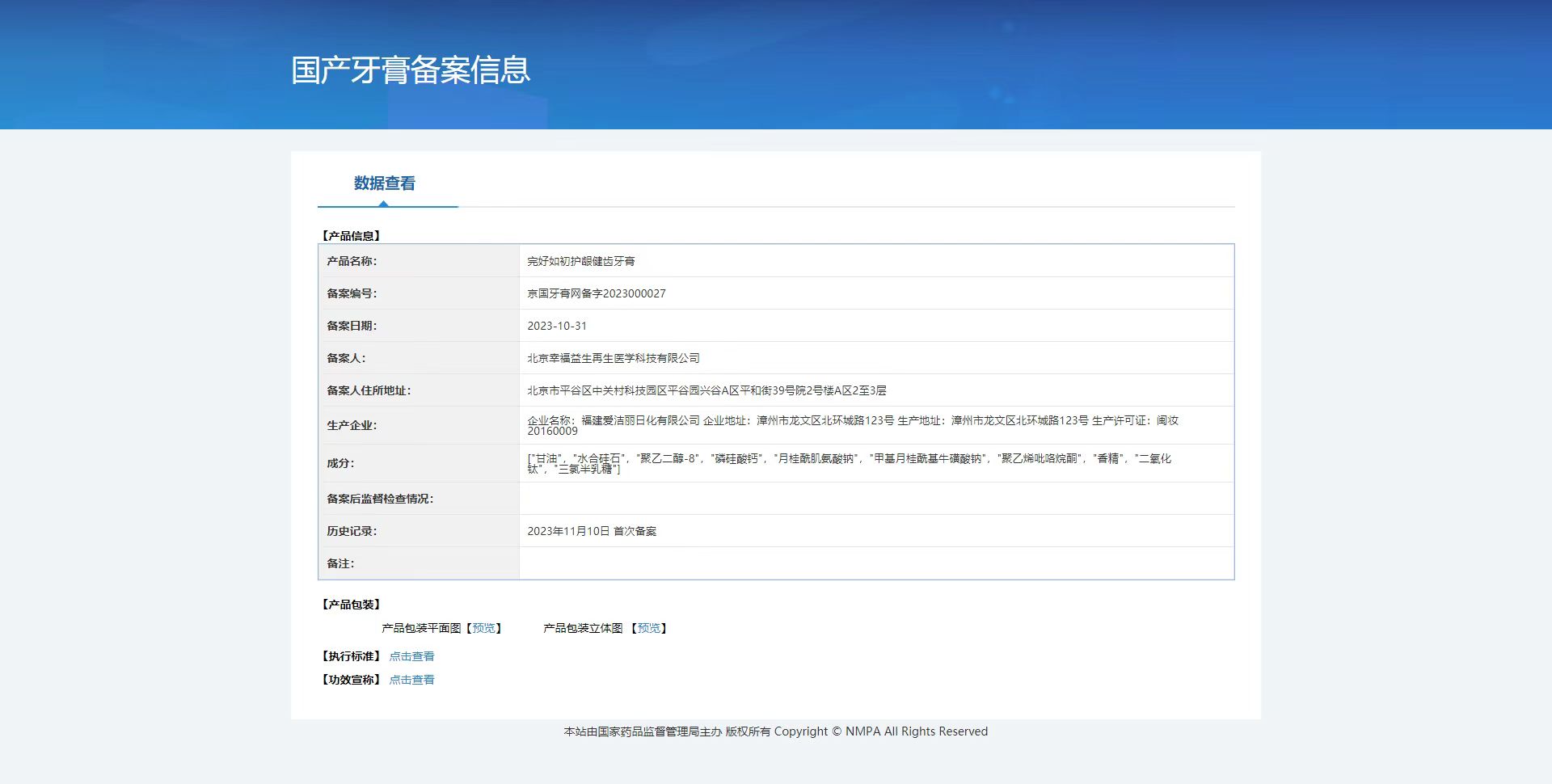
Task: Open the 产品包装平面图 预览 link
Action: [x=484, y=628]
